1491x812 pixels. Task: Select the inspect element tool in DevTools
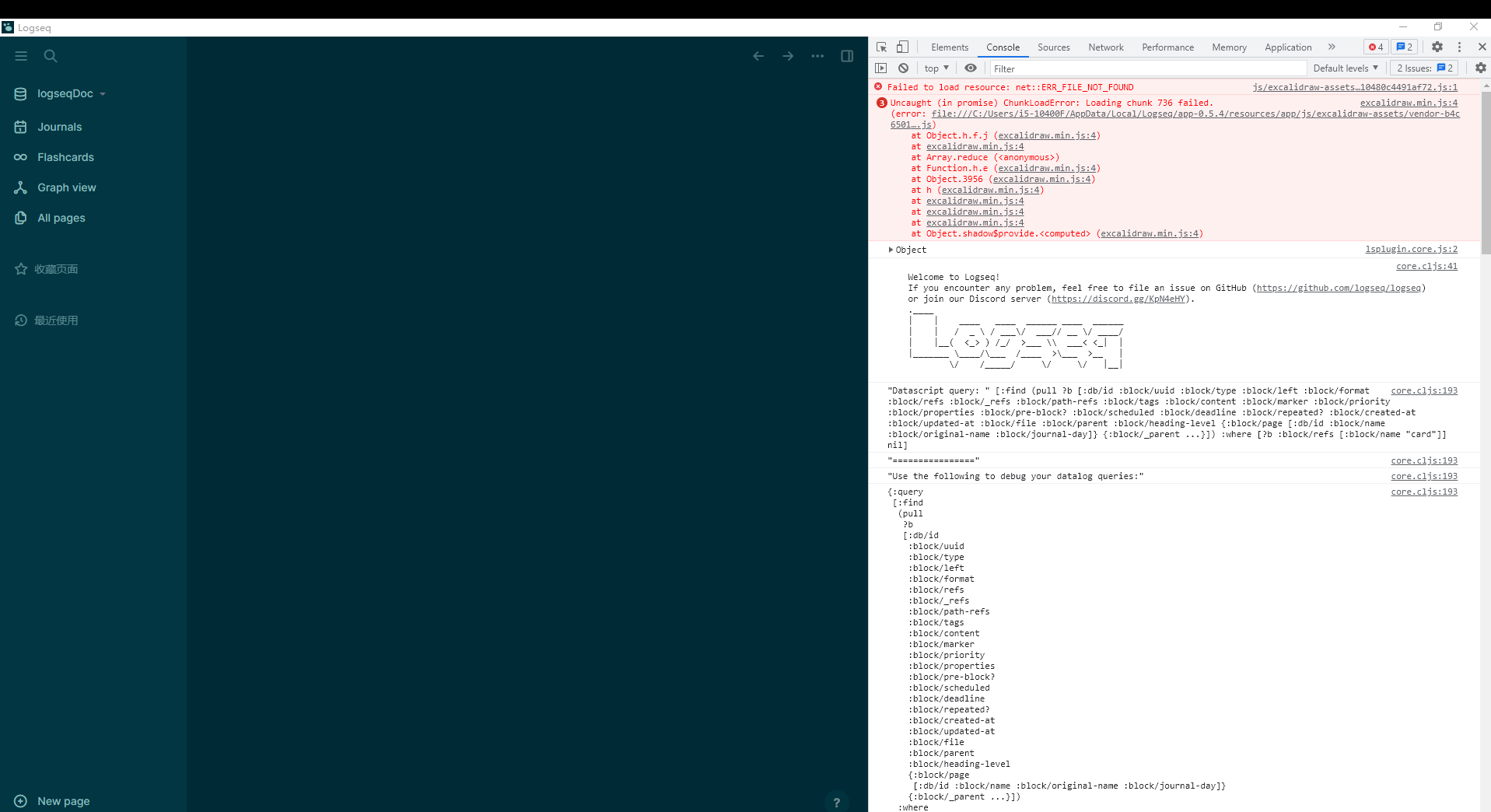click(880, 47)
